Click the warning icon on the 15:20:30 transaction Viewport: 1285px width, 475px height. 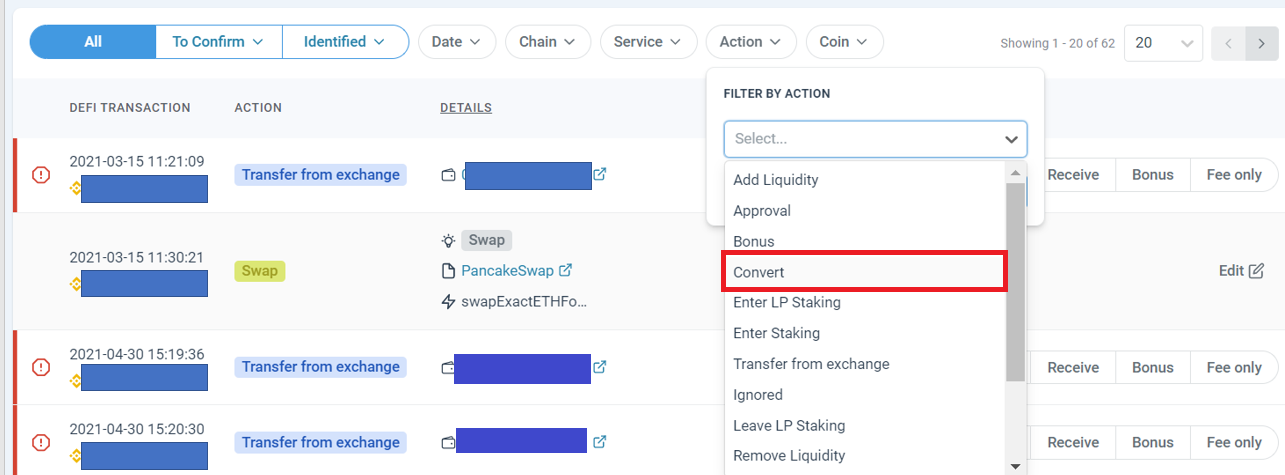(41, 442)
